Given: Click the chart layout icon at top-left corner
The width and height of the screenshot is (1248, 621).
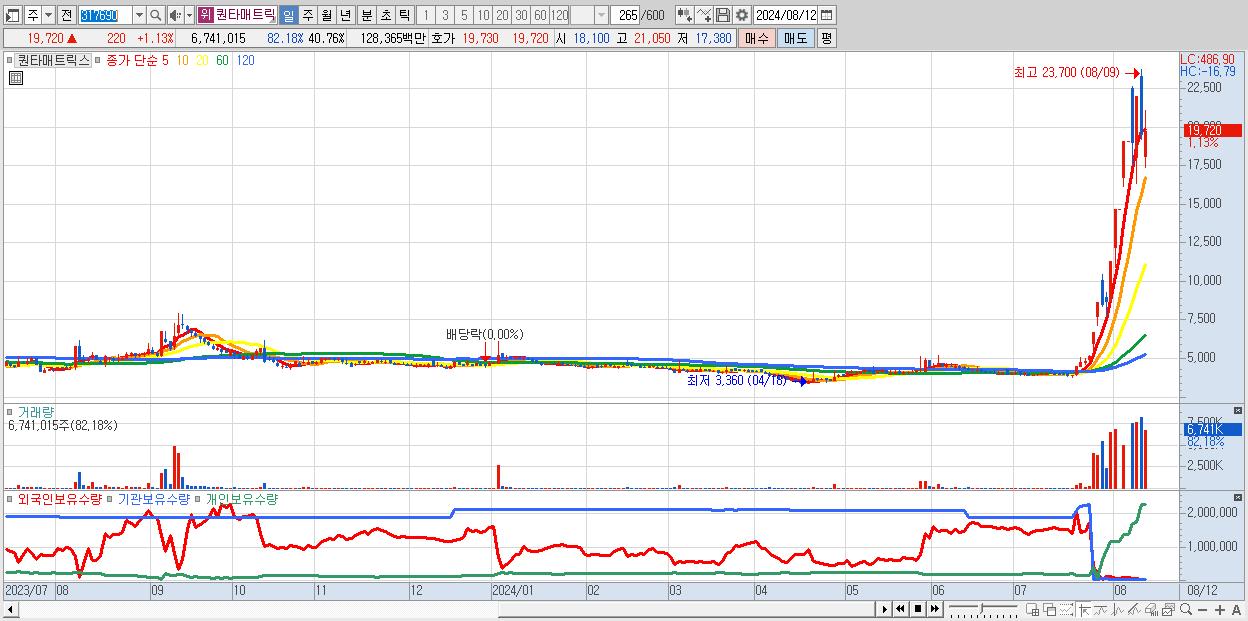Looking at the screenshot, I should [12, 15].
